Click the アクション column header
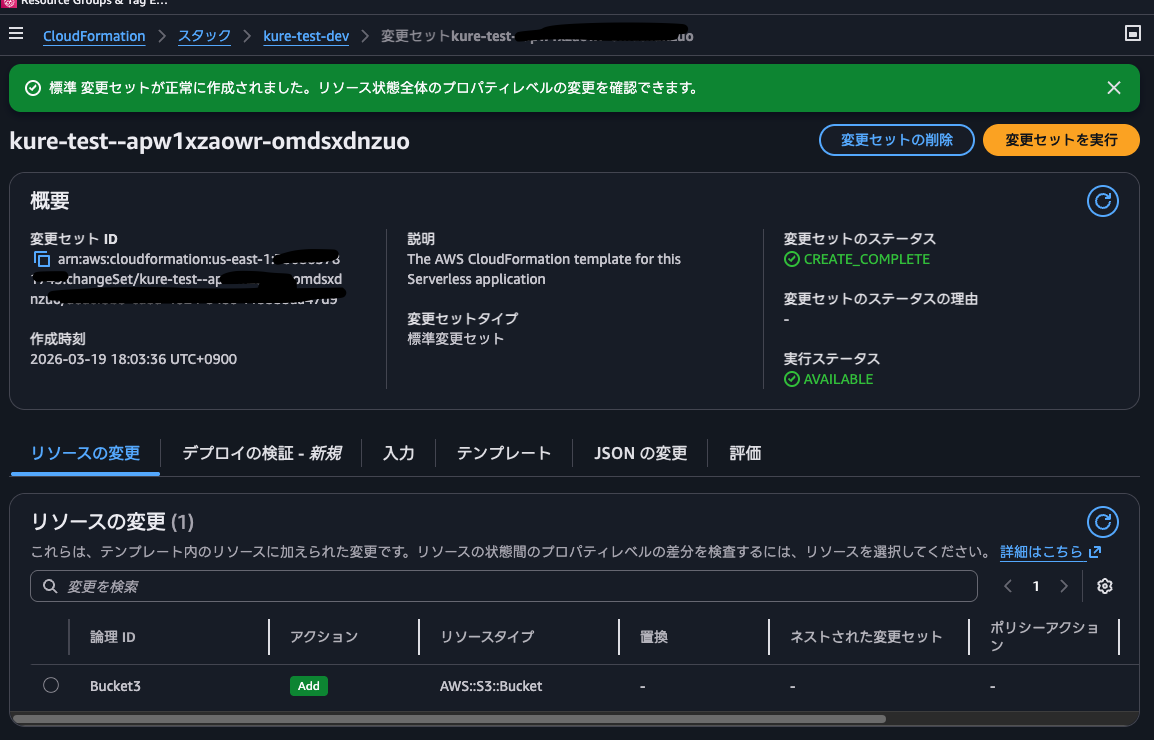 click(323, 637)
